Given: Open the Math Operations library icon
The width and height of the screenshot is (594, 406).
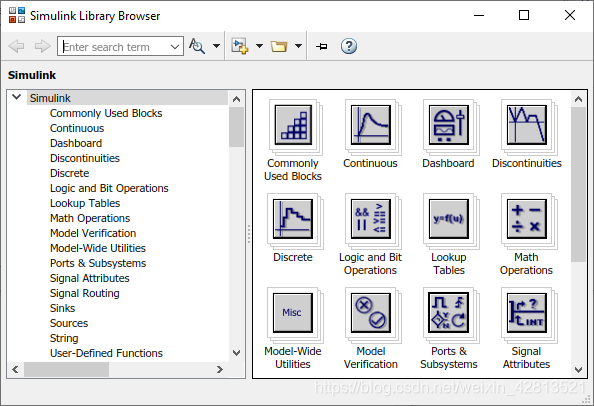Looking at the screenshot, I should click(x=527, y=219).
